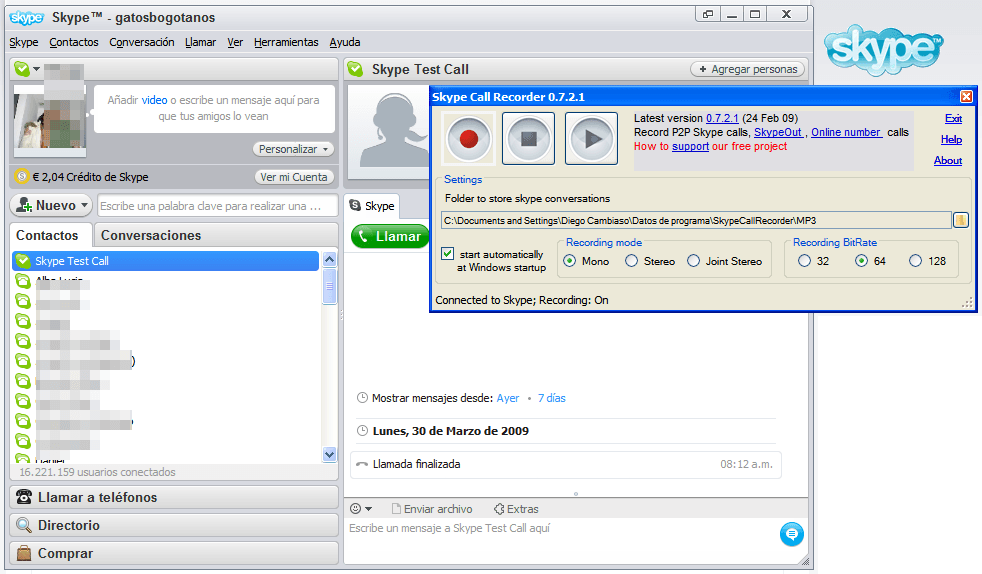Play the recording with the Play button
Screen dimensions: 982x574
coord(591,138)
